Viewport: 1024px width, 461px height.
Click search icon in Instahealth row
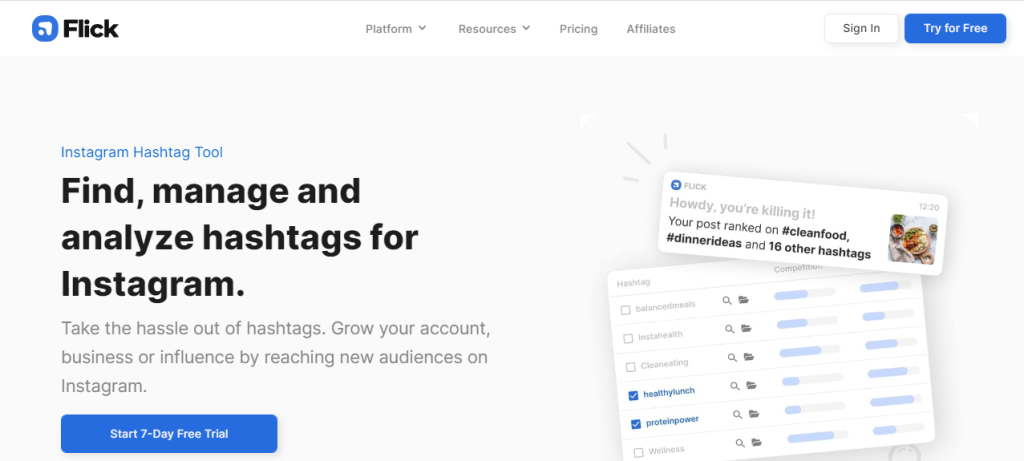(x=729, y=329)
